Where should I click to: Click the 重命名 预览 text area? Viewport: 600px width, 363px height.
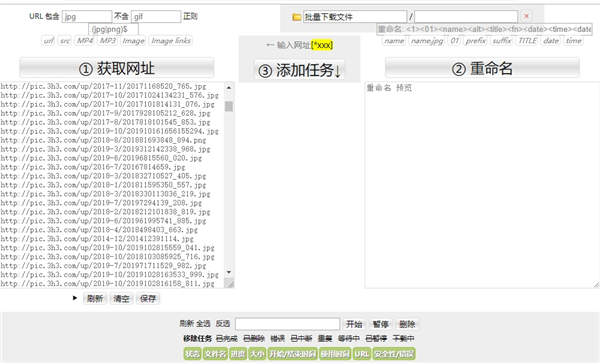(x=482, y=185)
